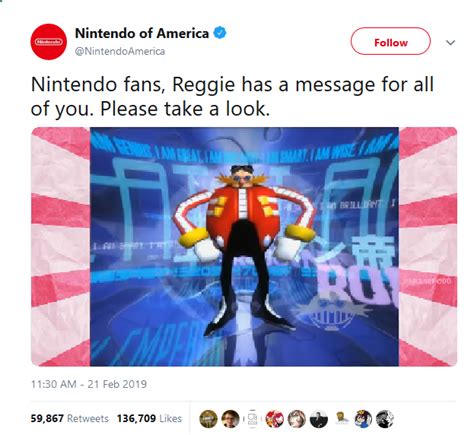Viewport: 474px width, 435px height.
Task: Click the red Nintendo profile avatar
Action: pos(49,42)
